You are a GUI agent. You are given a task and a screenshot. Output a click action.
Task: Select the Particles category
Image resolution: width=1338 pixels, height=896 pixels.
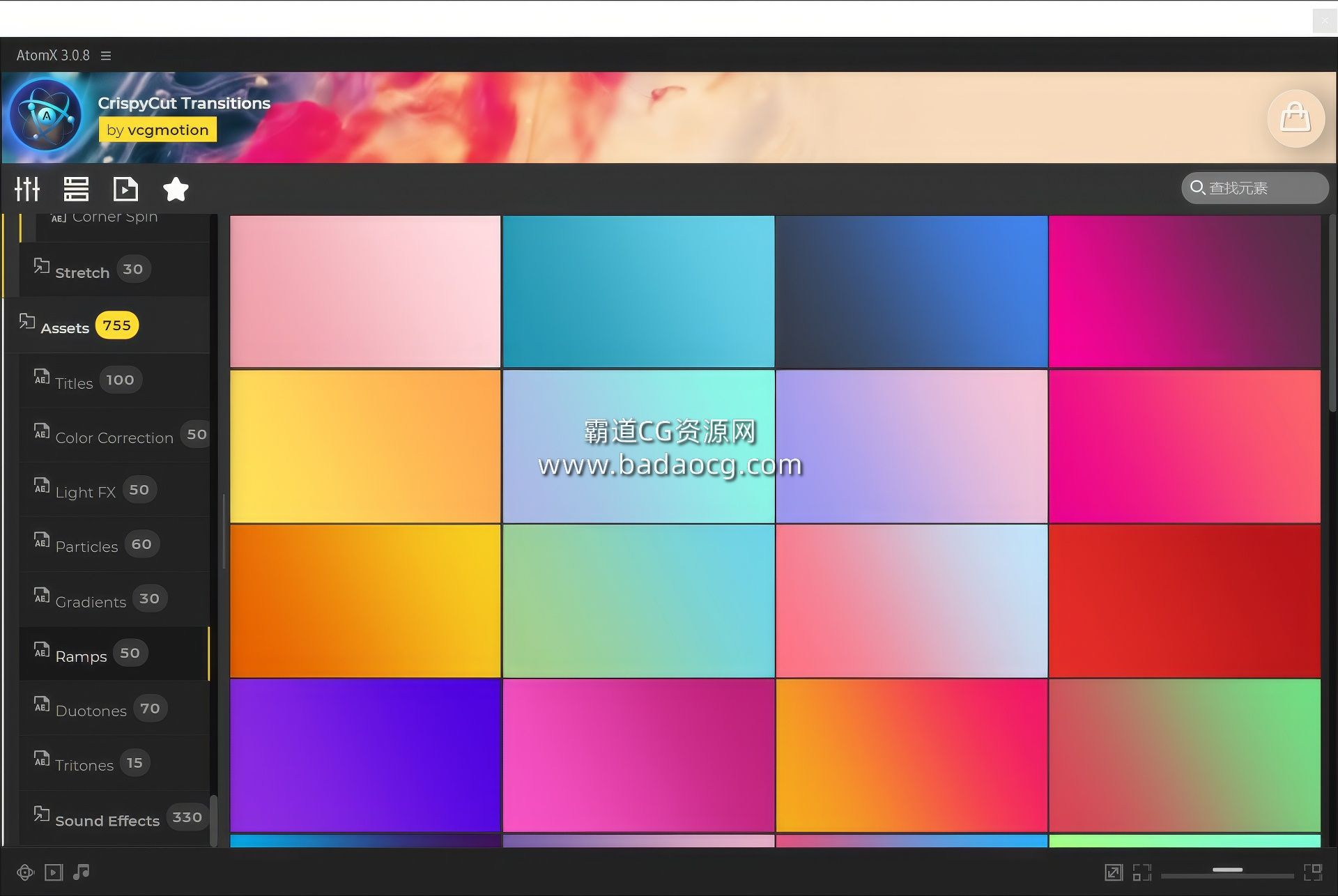114,544
